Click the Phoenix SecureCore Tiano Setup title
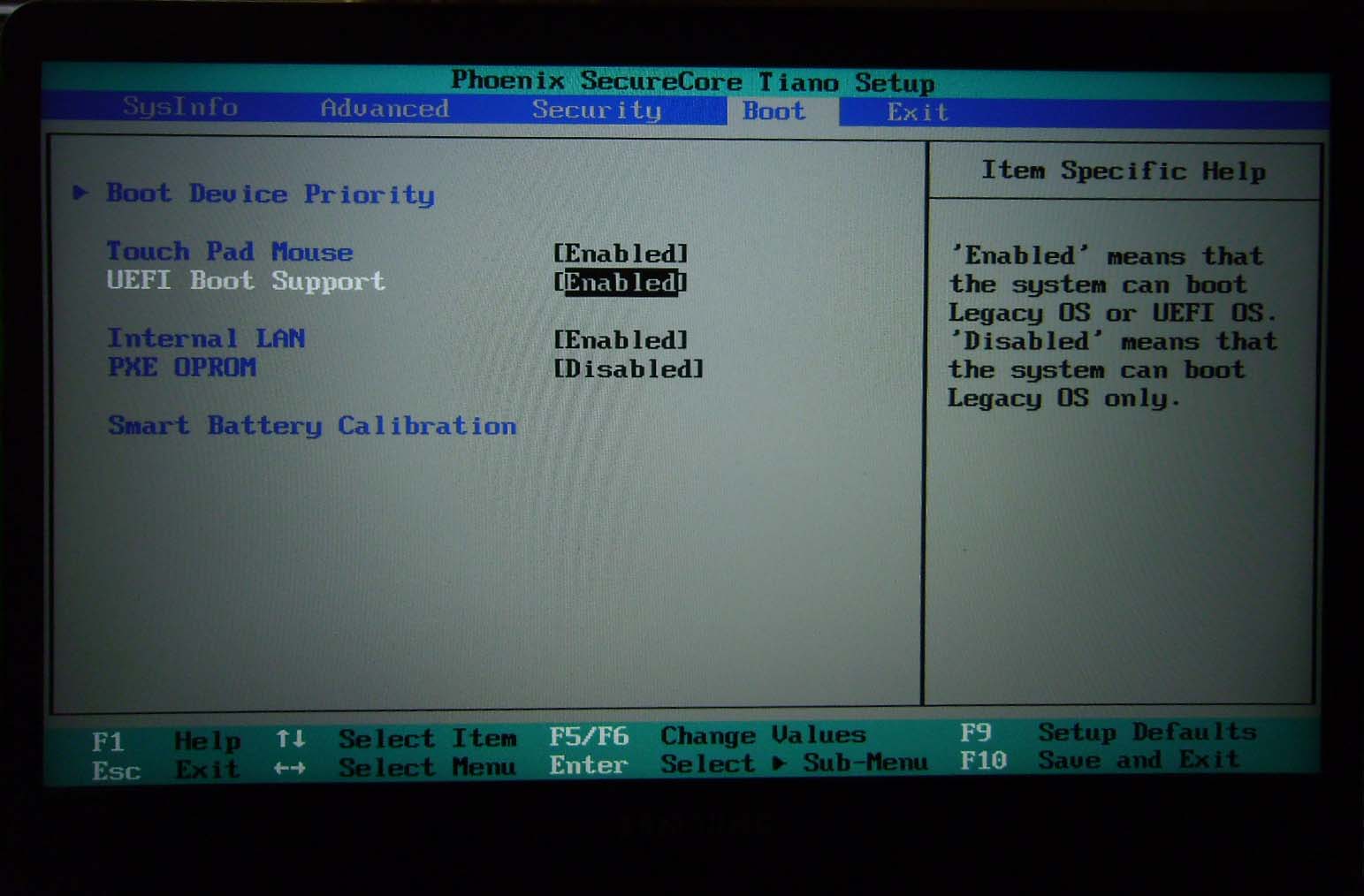 pos(693,82)
